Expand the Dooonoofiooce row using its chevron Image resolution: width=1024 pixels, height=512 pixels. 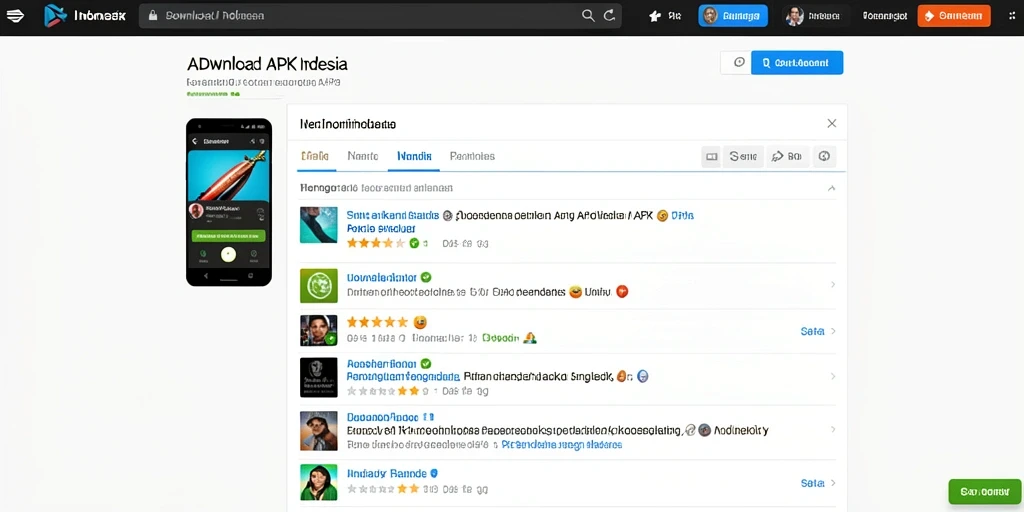tap(833, 430)
